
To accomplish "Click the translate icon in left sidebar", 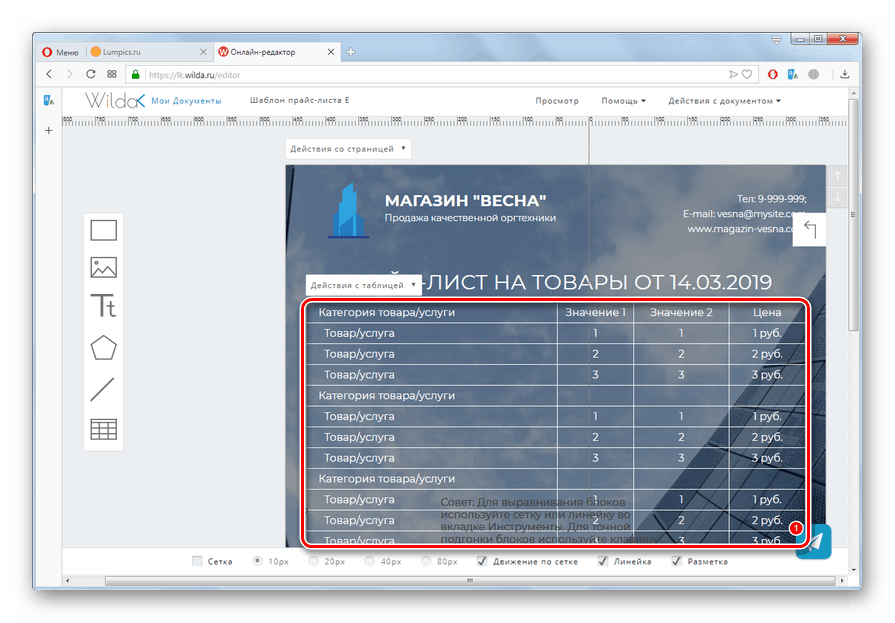I will pyautogui.click(x=49, y=101).
